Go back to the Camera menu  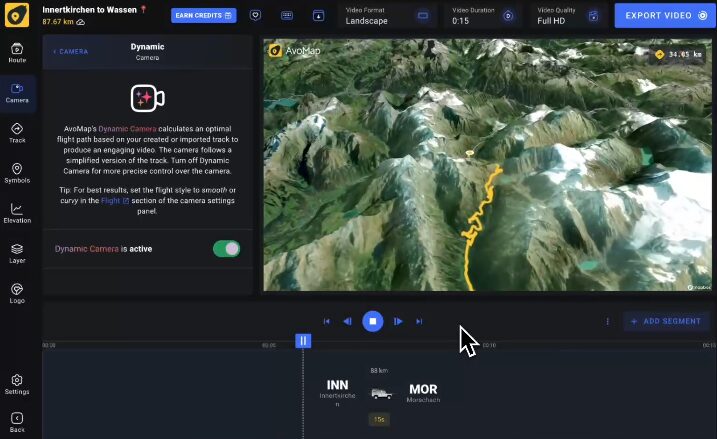point(71,51)
